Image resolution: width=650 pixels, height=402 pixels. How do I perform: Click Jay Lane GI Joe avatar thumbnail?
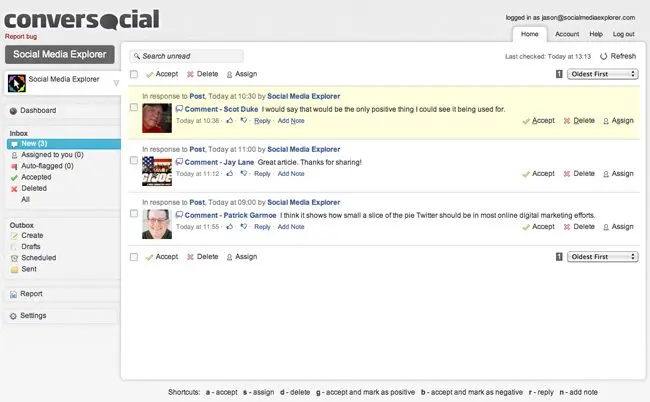pyautogui.click(x=157, y=171)
